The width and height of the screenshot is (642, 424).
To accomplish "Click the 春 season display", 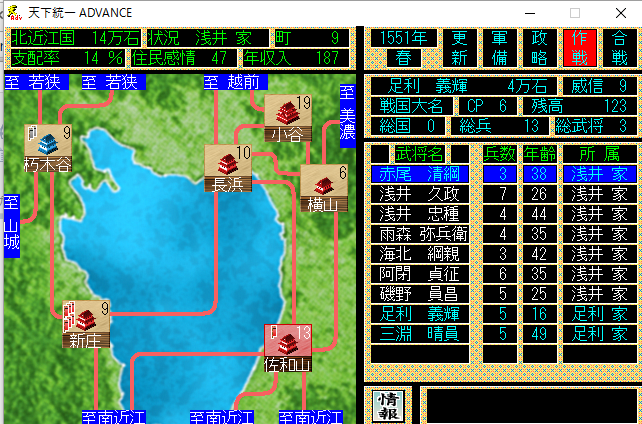I will click(x=404, y=58).
